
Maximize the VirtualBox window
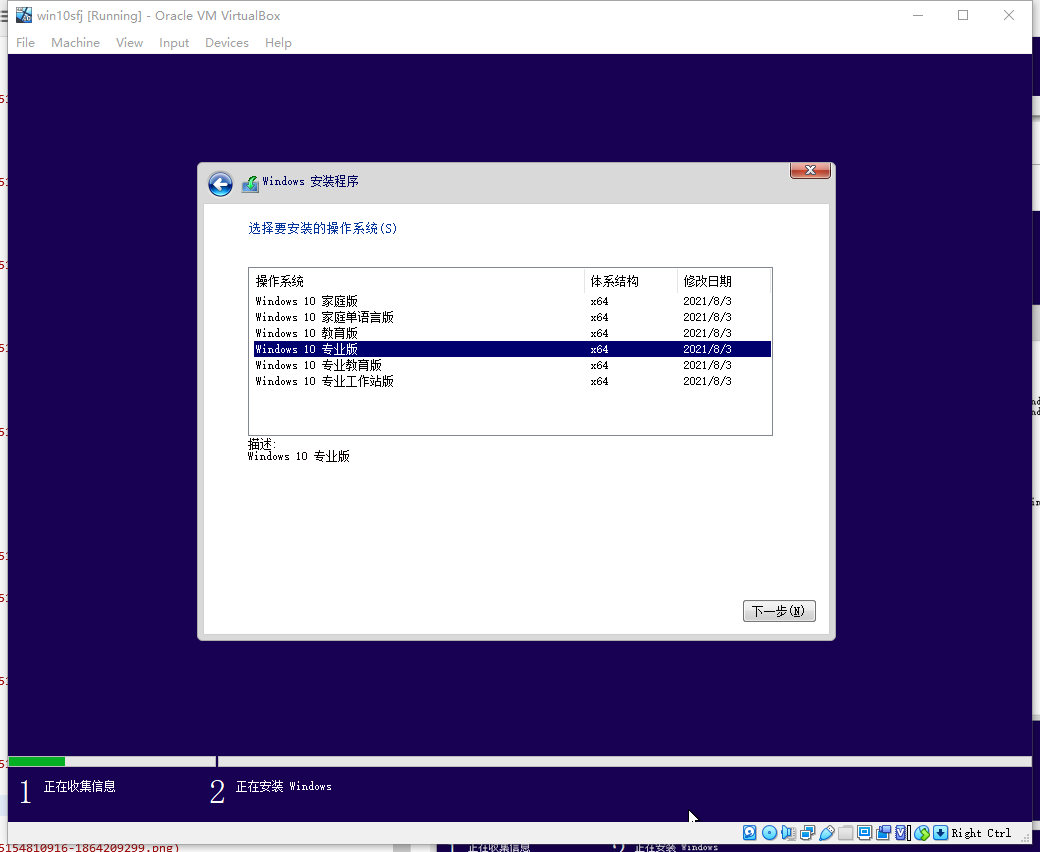coord(963,15)
